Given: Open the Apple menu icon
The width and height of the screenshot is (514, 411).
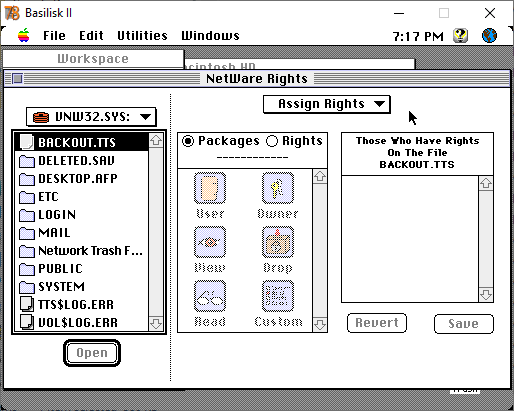Looking at the screenshot, I should (x=24, y=35).
